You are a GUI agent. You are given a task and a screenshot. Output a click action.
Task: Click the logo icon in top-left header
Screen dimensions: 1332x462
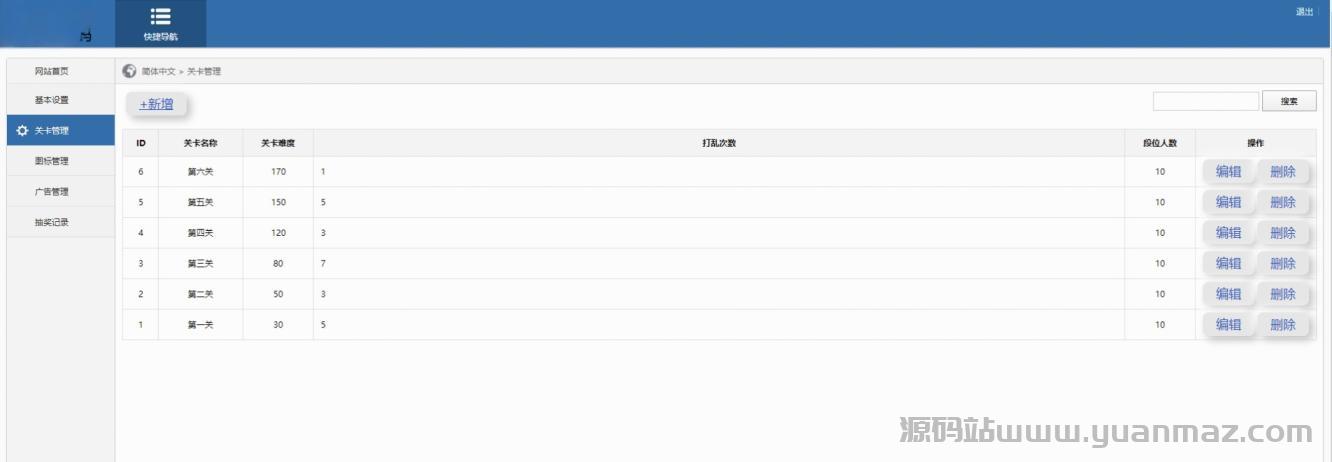86,36
